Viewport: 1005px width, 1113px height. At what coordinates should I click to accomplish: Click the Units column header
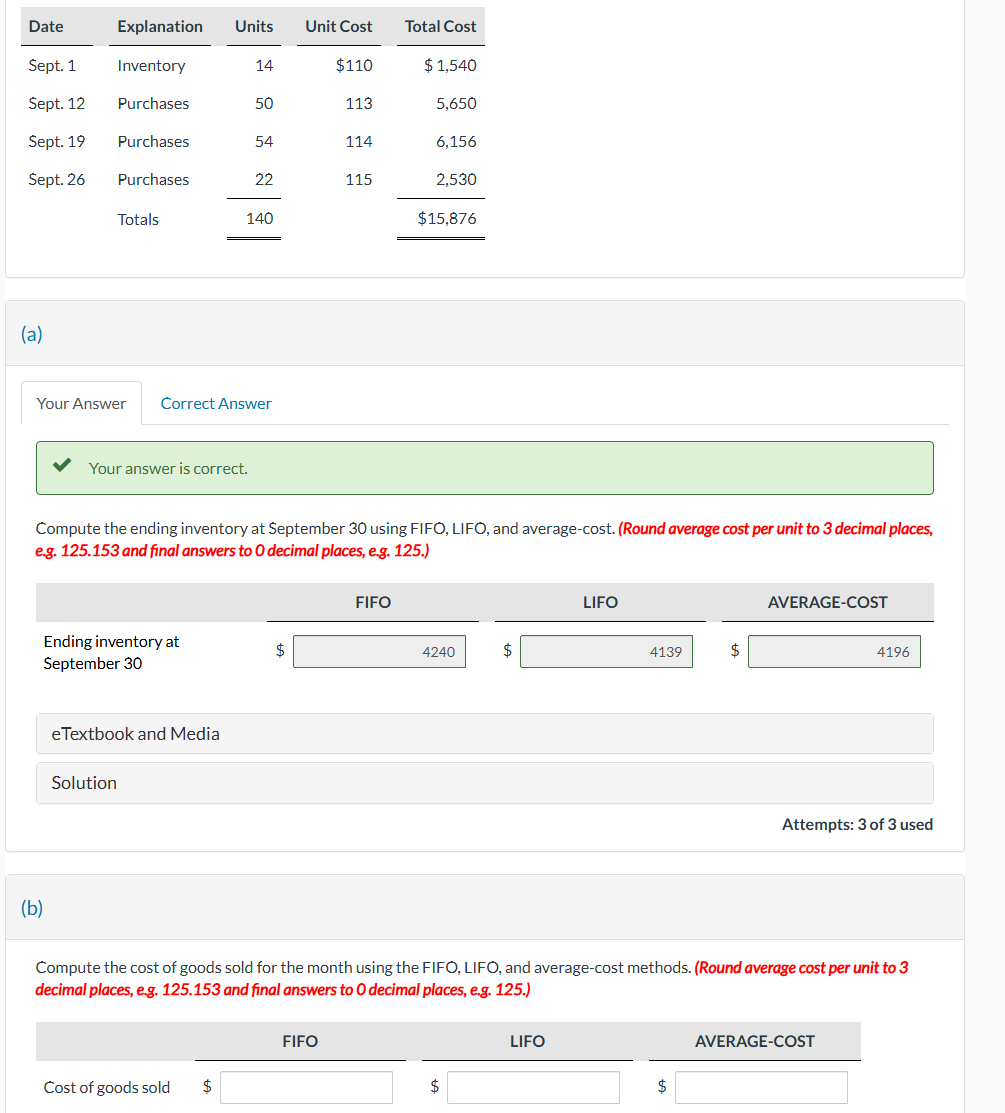(x=254, y=26)
